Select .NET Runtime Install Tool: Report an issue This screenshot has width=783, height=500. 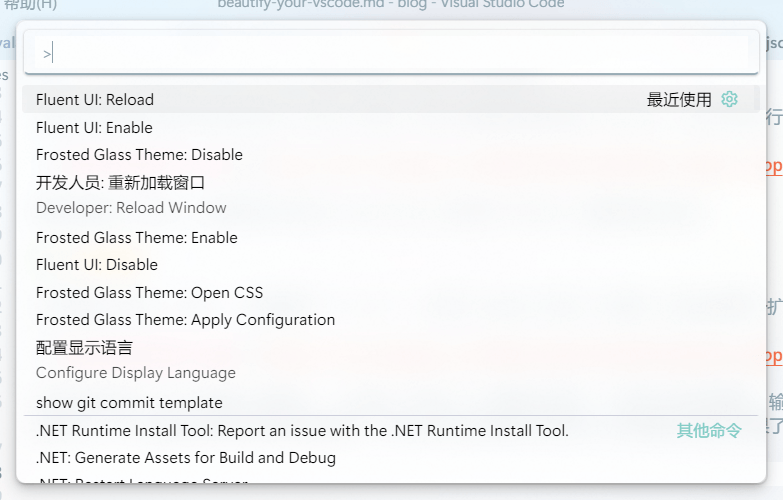click(302, 431)
